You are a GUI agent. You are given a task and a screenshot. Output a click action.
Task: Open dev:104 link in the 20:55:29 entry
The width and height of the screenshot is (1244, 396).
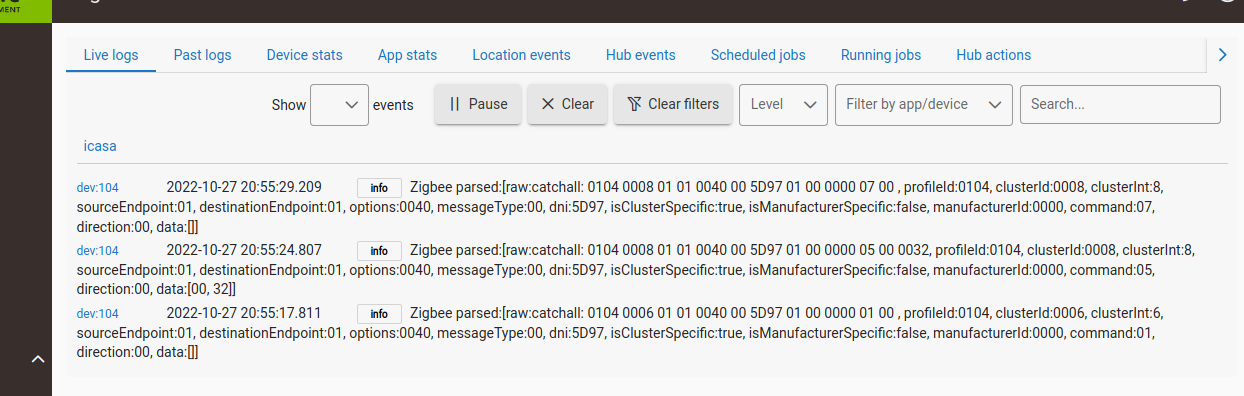(98, 188)
